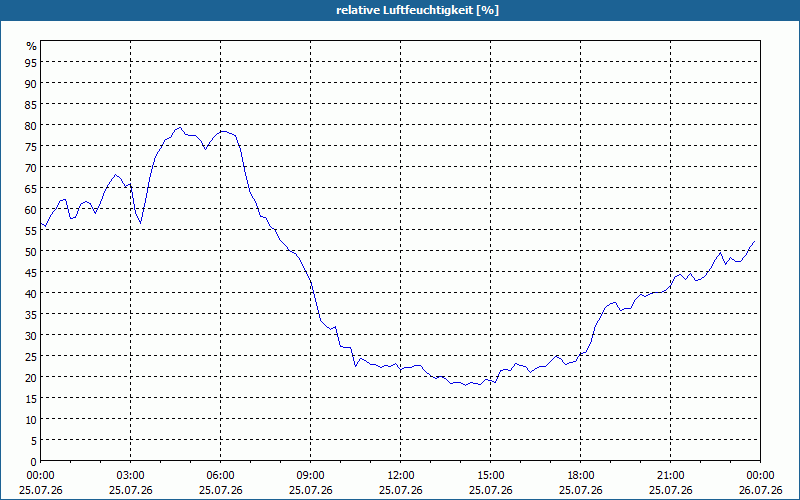Click the date '25.07.26' beneath 06:00
Image resolution: width=800 pixels, height=500 pixels.
(x=220, y=490)
